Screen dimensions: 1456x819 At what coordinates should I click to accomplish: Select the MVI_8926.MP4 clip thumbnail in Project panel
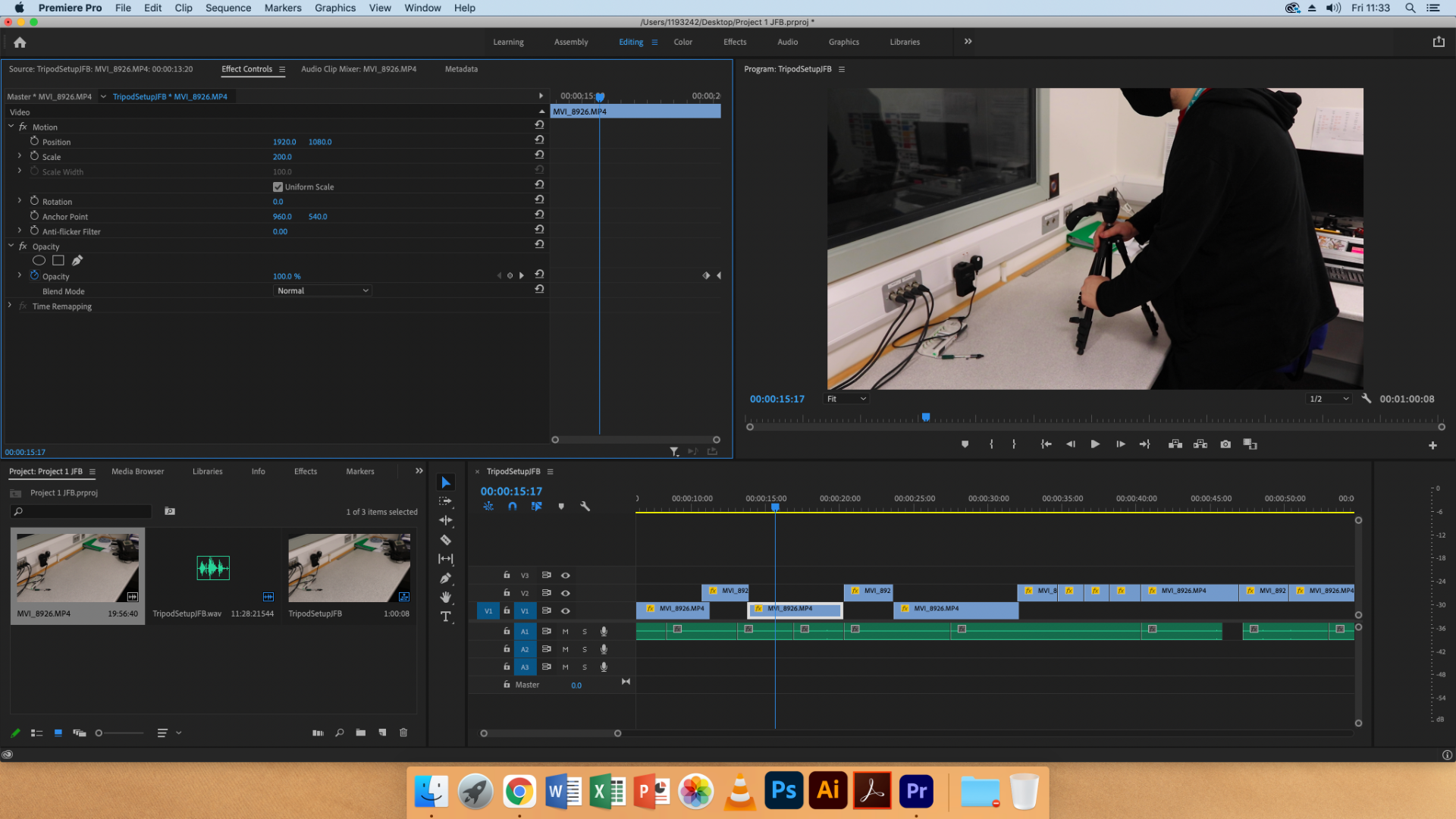[x=77, y=566]
